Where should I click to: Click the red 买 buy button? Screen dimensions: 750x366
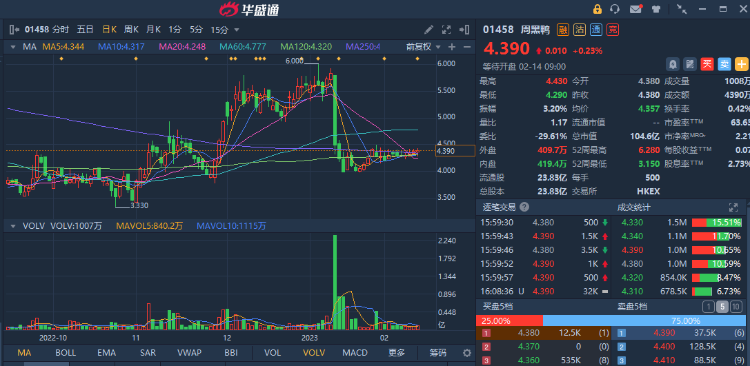pyautogui.click(x=707, y=64)
